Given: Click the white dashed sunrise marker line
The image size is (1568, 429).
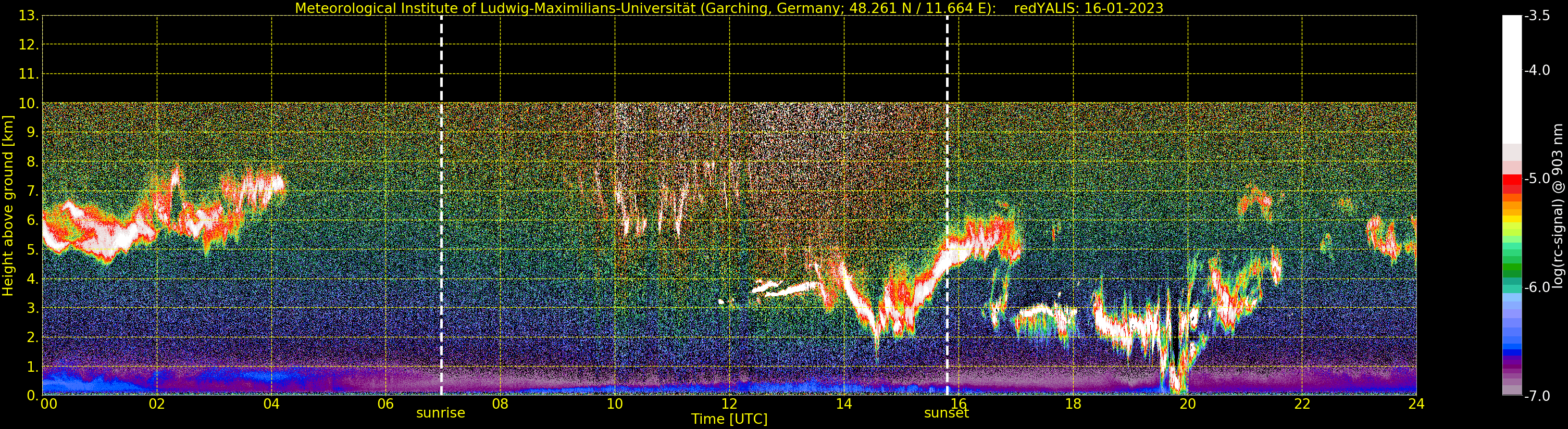Looking at the screenshot, I should pyautogui.click(x=441, y=206).
